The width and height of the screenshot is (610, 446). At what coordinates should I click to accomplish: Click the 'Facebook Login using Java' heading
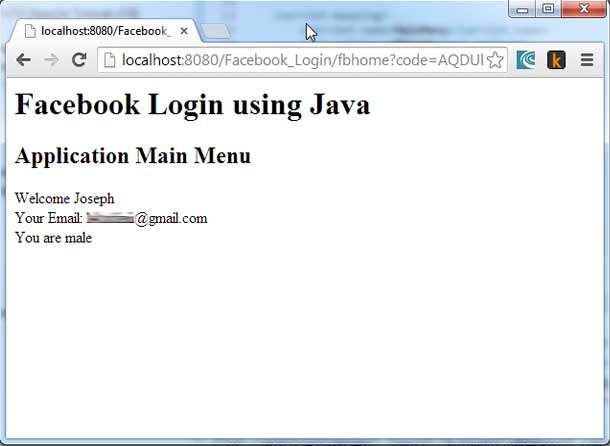pyautogui.click(x=193, y=105)
